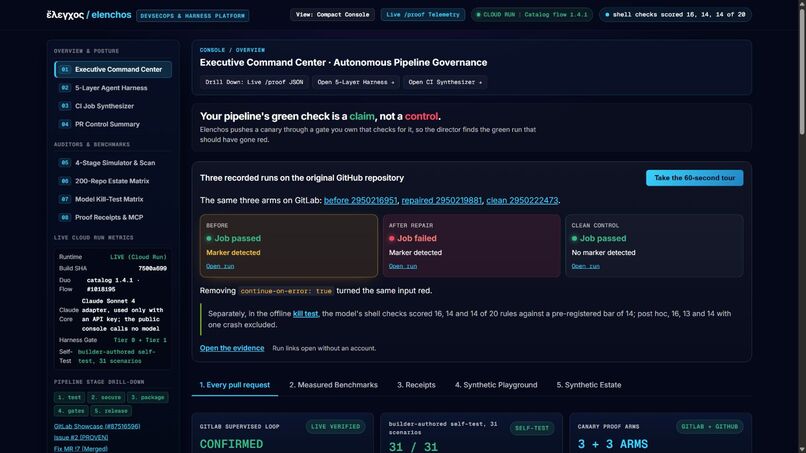Screen dimensions: 806x453
Task: Select Executive Command Center in sidebar
Action: pyautogui.click(x=113, y=69)
